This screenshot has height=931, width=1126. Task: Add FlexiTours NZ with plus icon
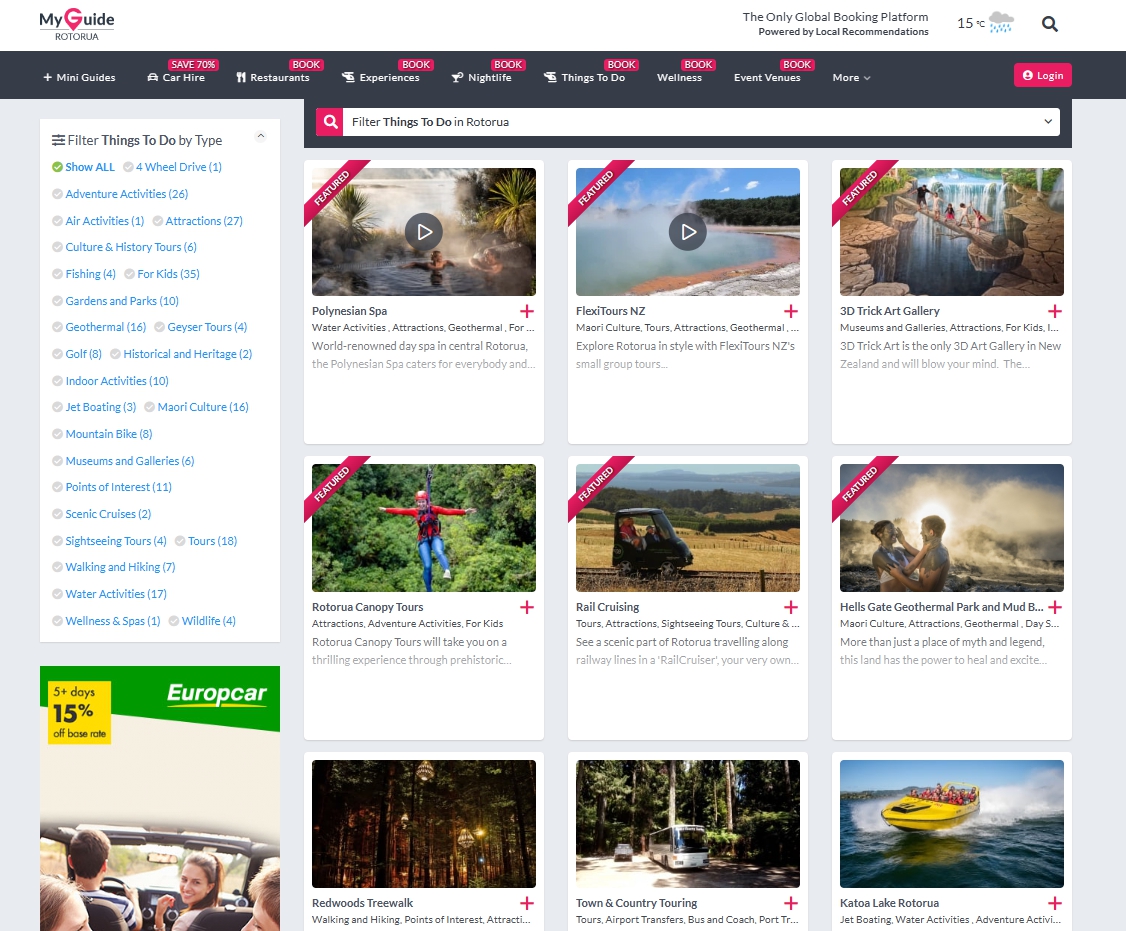(x=791, y=311)
